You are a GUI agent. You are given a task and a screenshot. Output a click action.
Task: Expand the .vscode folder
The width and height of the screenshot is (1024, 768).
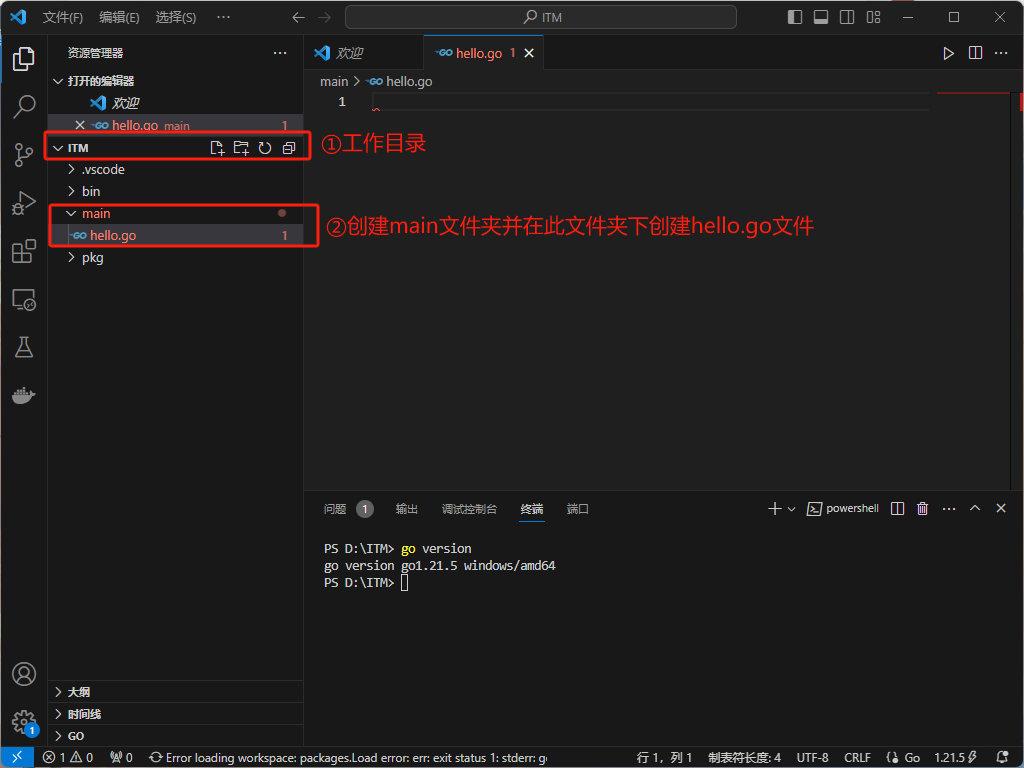71,170
